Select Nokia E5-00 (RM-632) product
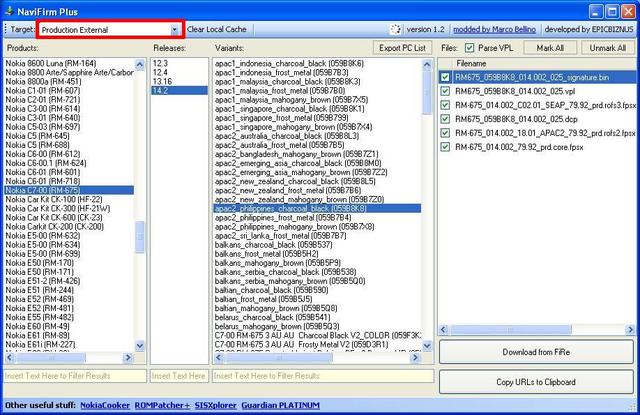 69,235
